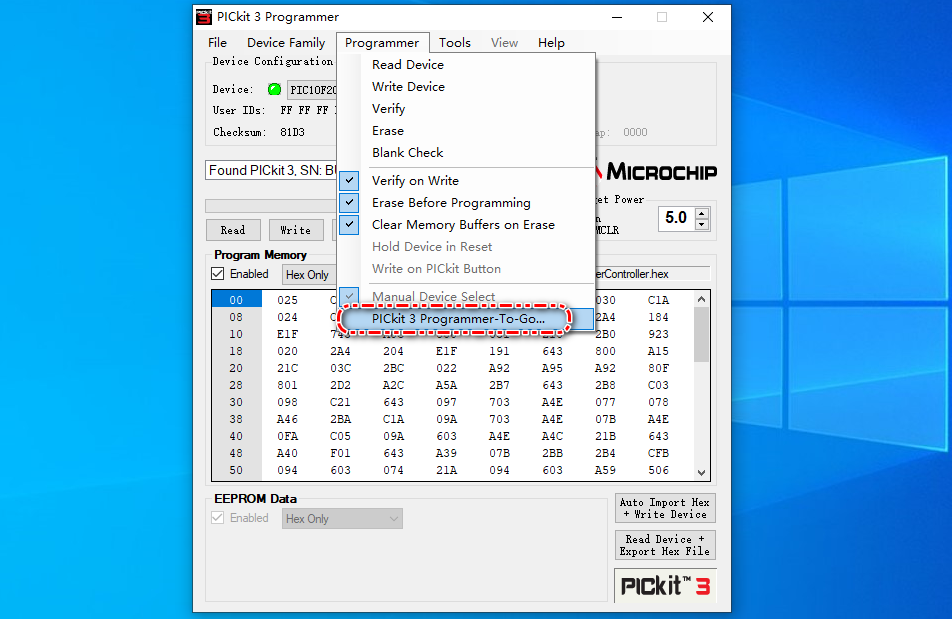This screenshot has height=619, width=952.
Task: Click Auto Import Hex + Write Device
Action: pos(665,508)
